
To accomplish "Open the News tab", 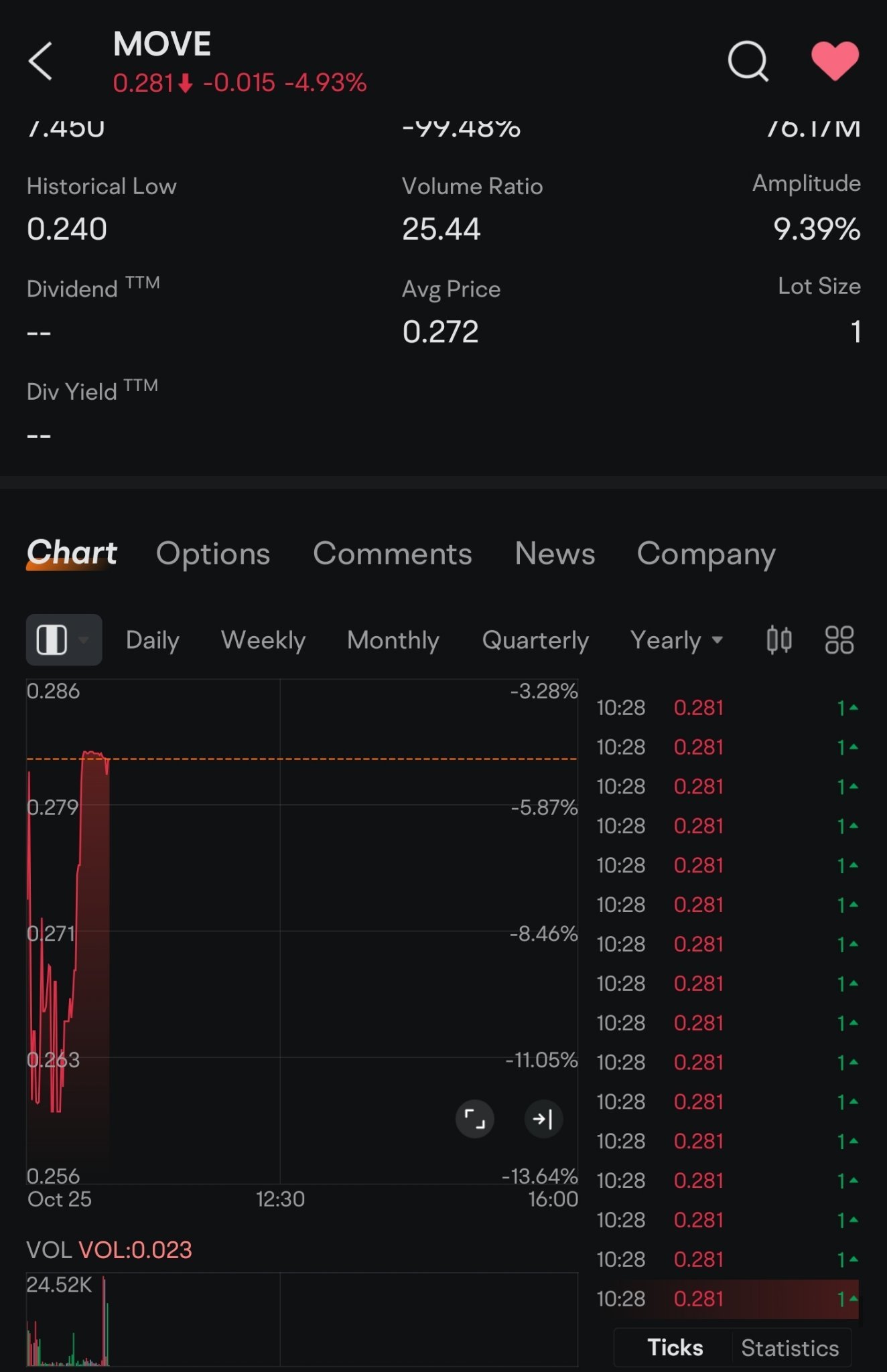I will (x=555, y=554).
